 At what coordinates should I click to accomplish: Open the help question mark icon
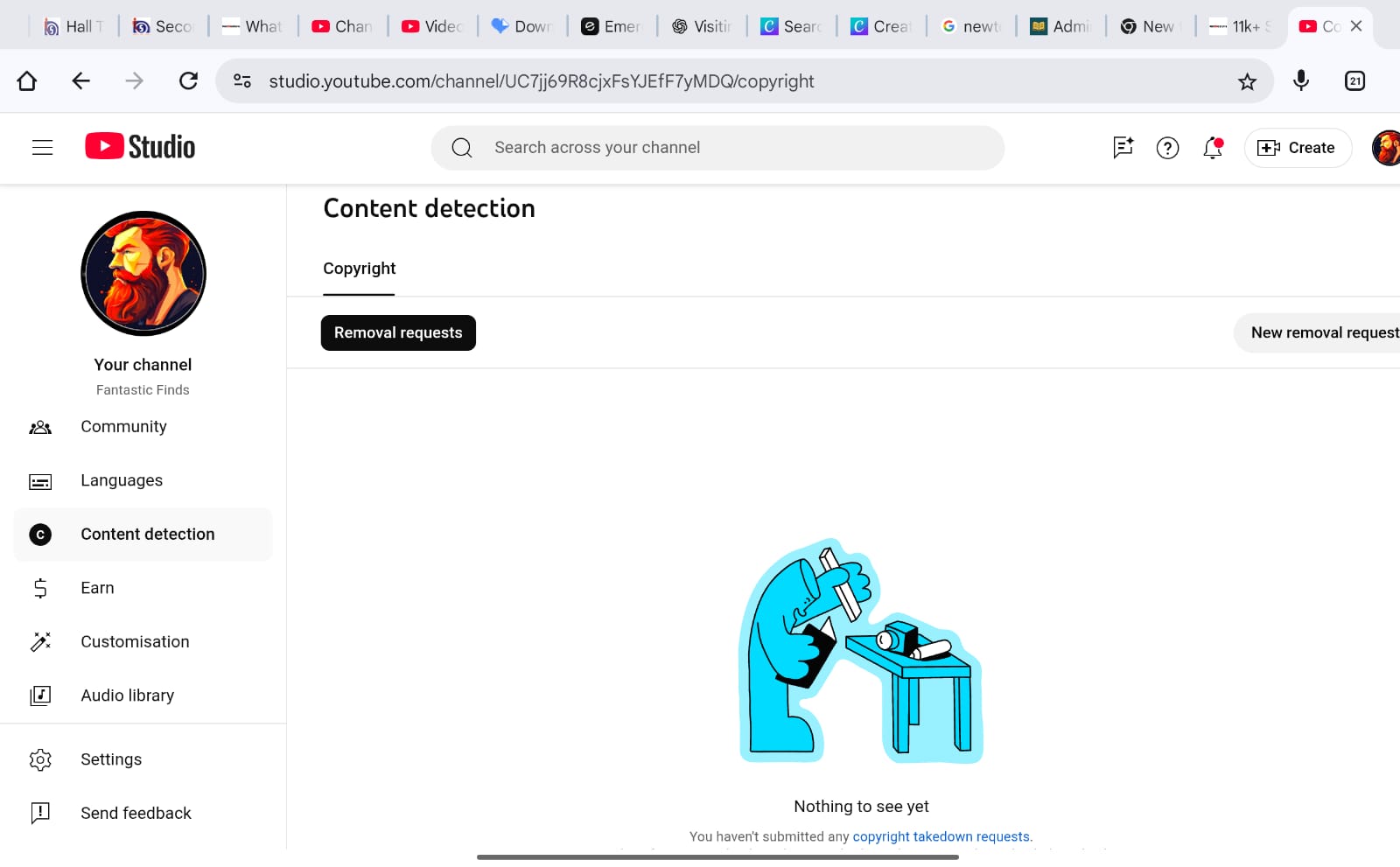point(1167,148)
